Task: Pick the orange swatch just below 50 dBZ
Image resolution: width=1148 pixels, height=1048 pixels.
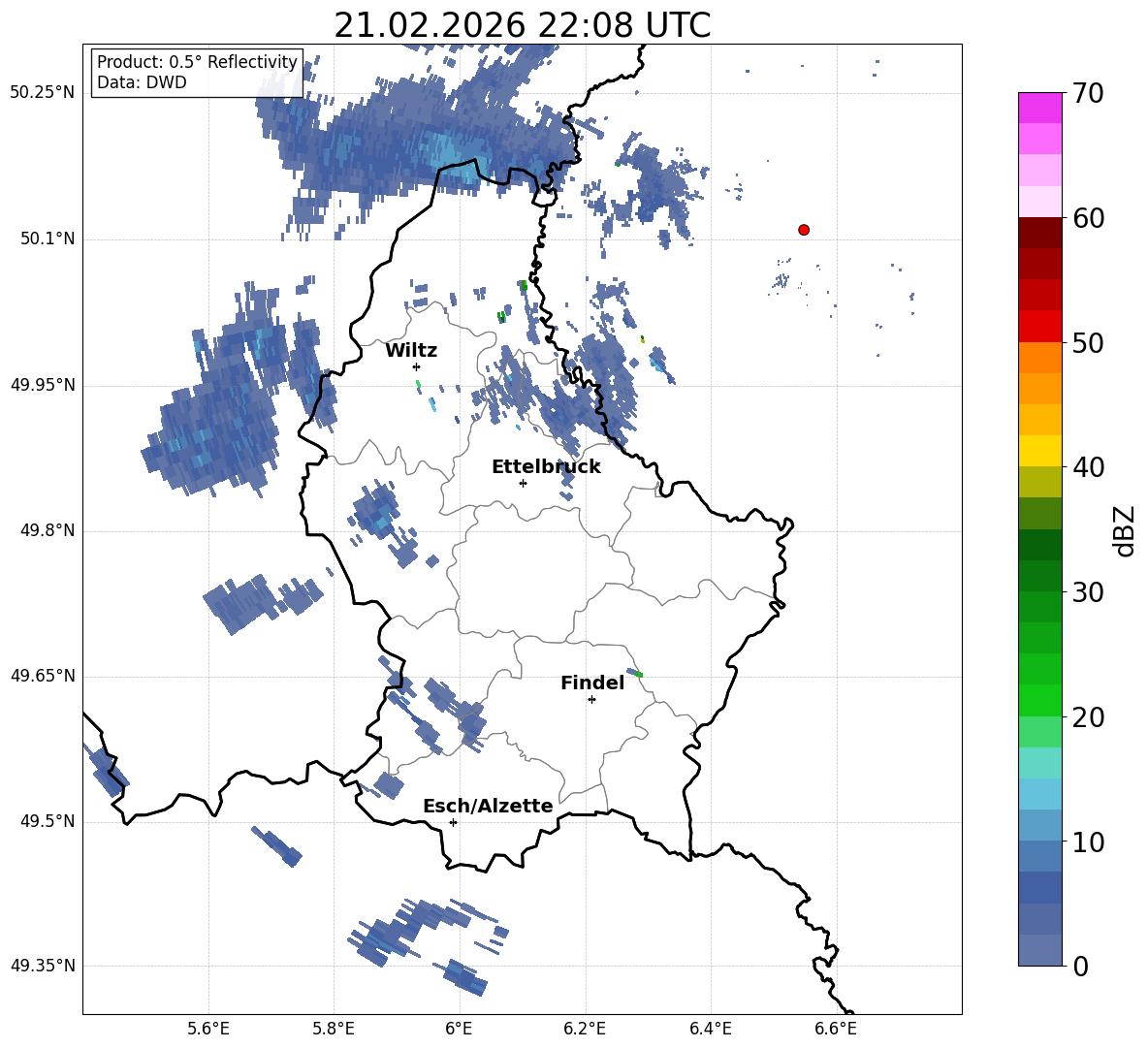Action: point(1040,358)
